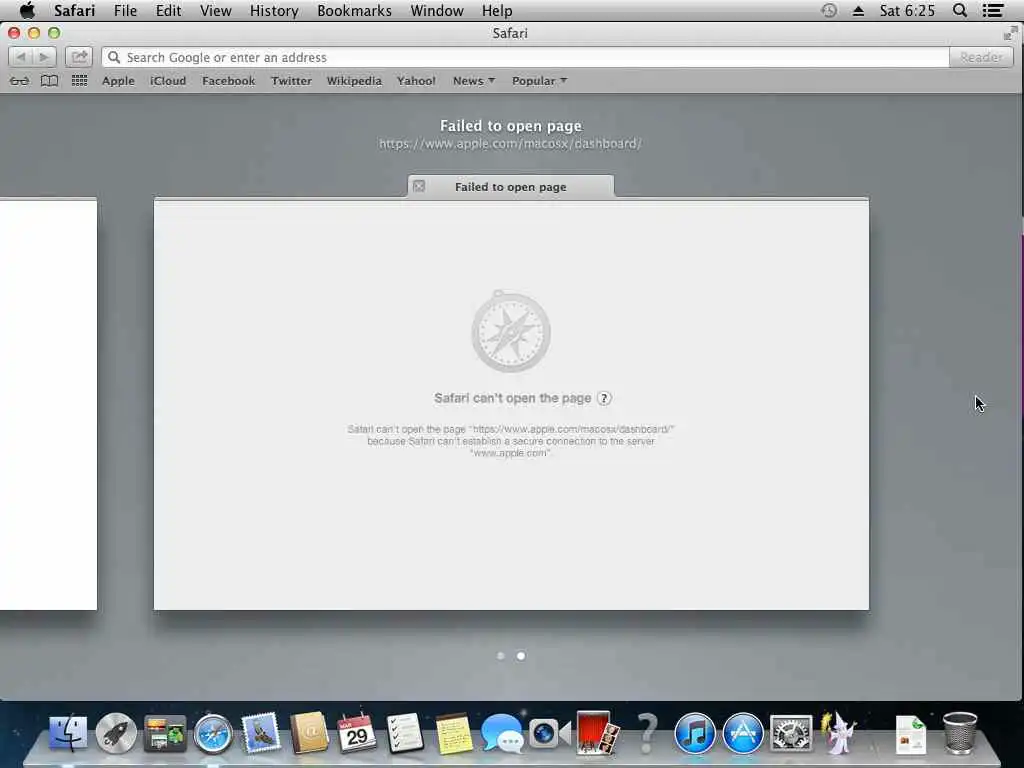Image resolution: width=1024 pixels, height=768 pixels.
Task: Open App Store icon in Dock
Action: [743, 733]
